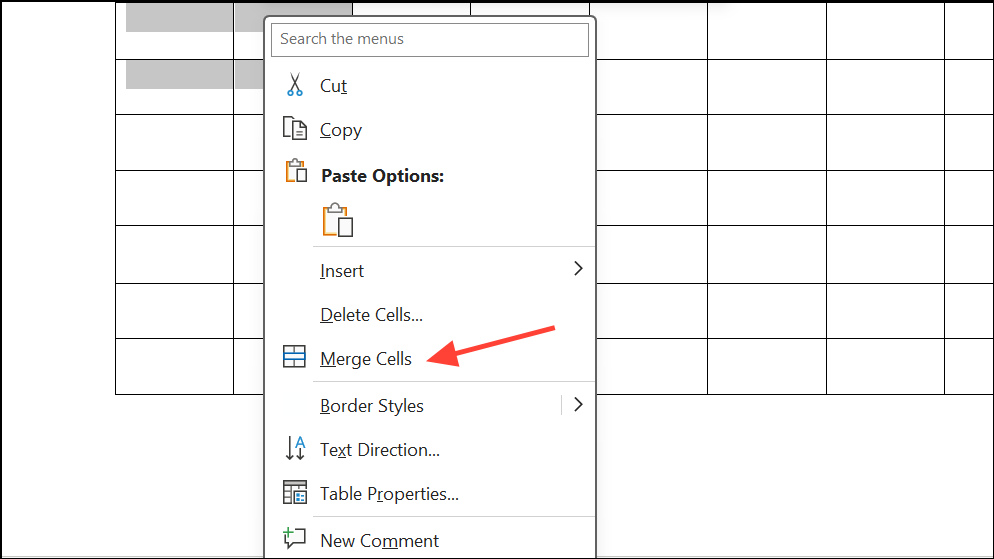Expand the Border Styles submenu arrow
994x559 pixels.
577,405
